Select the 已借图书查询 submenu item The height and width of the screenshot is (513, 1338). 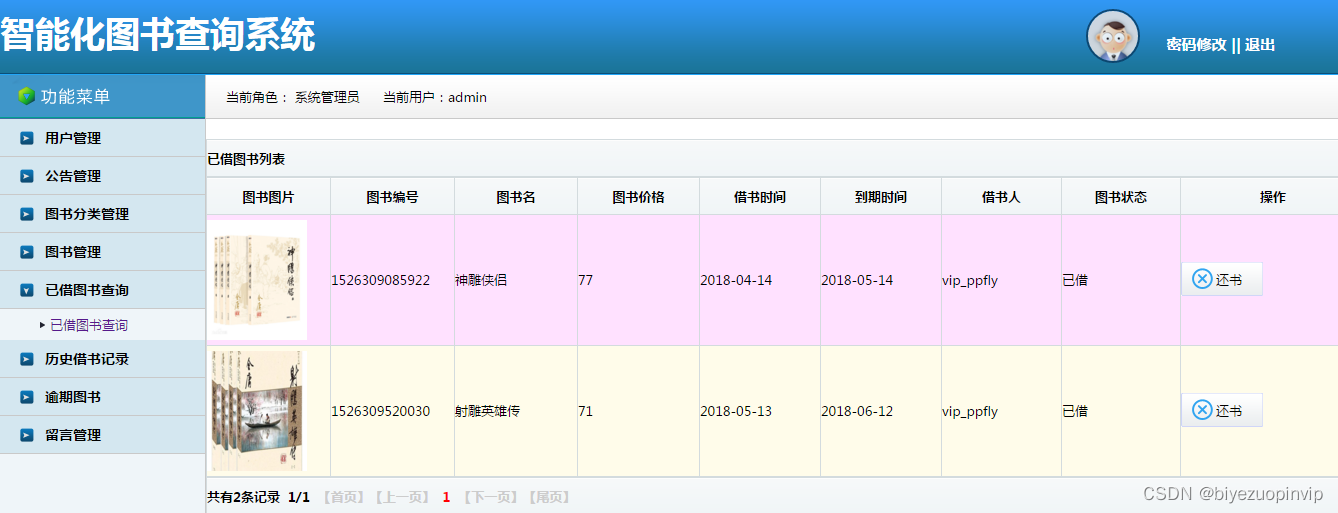tap(89, 325)
